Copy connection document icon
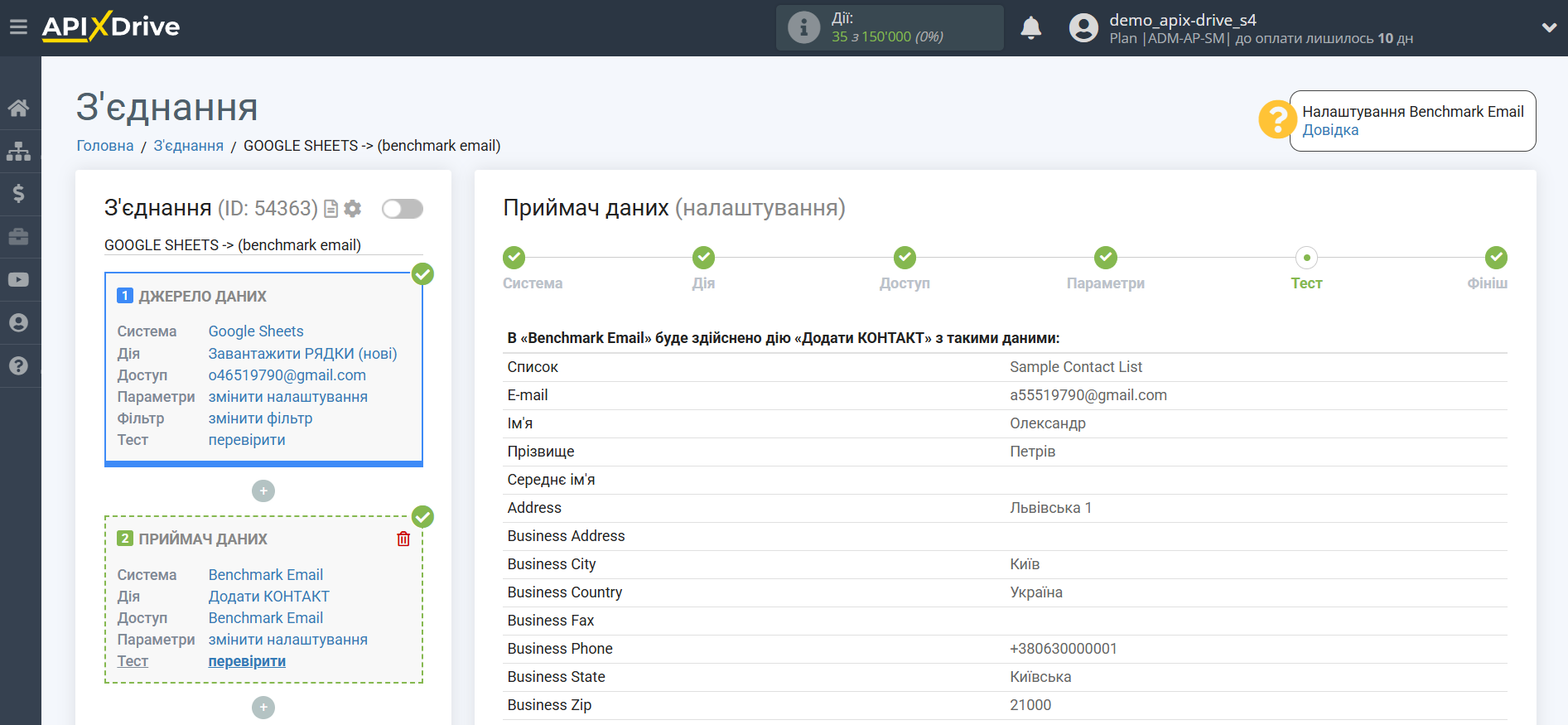Viewport: 1568px width, 725px height. (x=330, y=209)
